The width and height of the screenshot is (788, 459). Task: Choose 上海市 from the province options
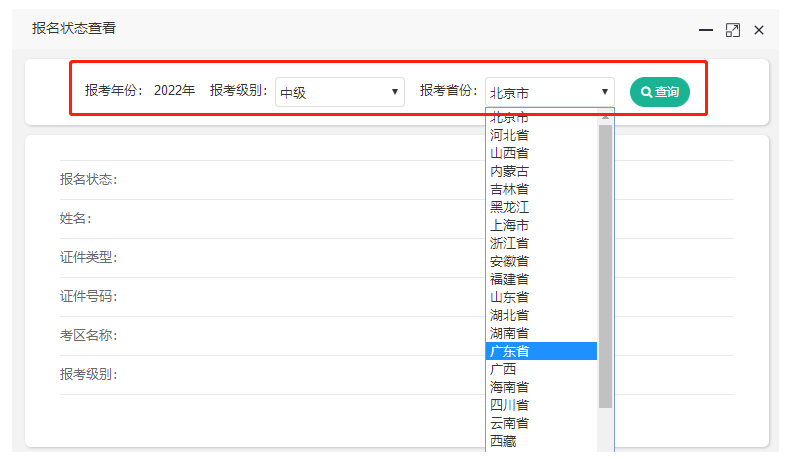(x=509, y=225)
